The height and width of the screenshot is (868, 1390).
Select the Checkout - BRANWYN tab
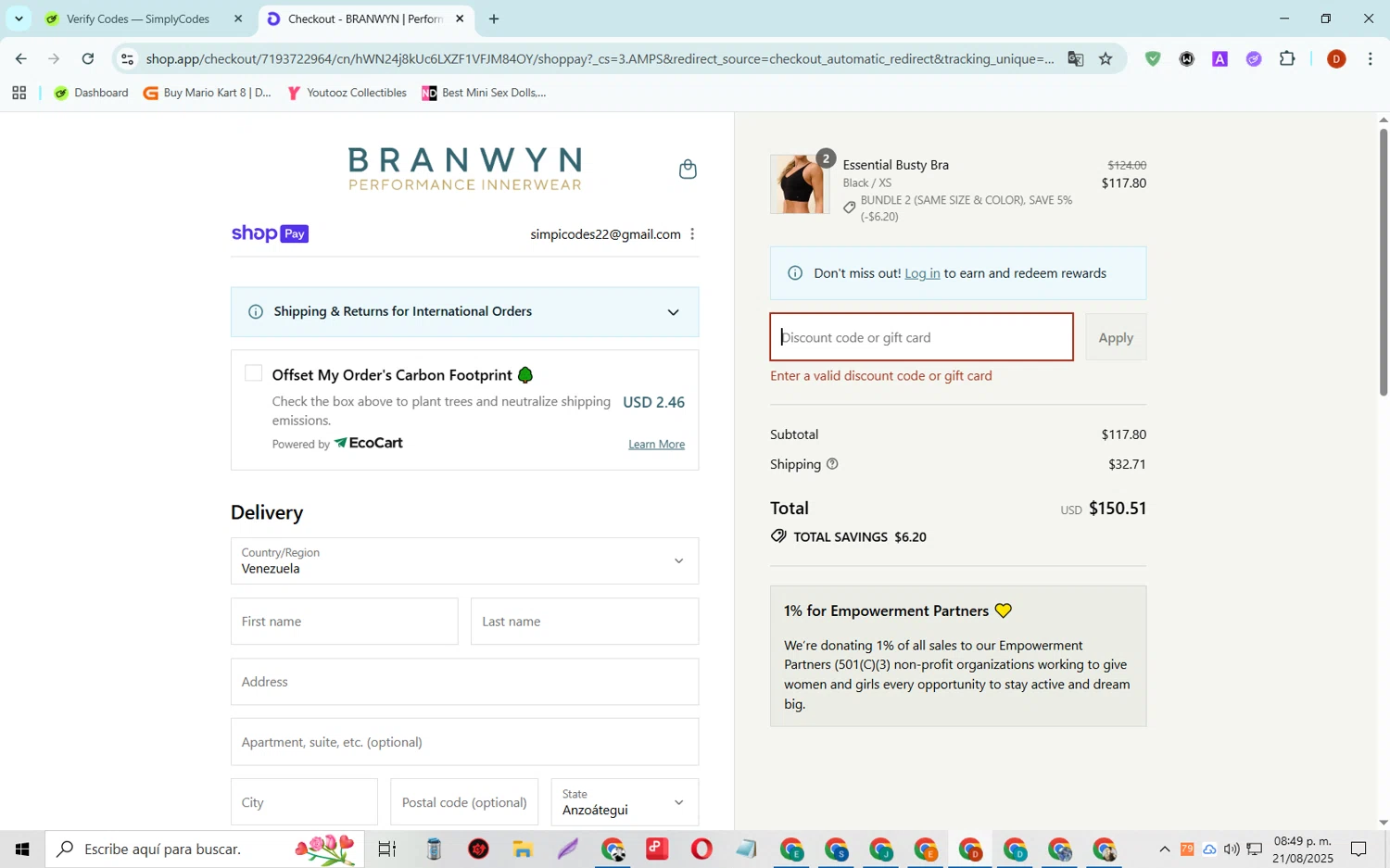365,19
